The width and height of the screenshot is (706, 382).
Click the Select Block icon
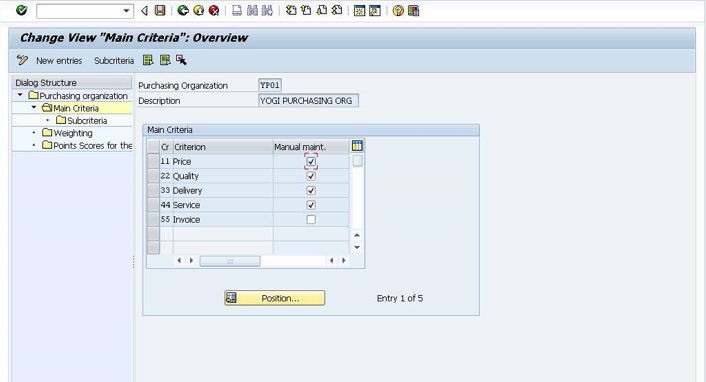[165, 60]
